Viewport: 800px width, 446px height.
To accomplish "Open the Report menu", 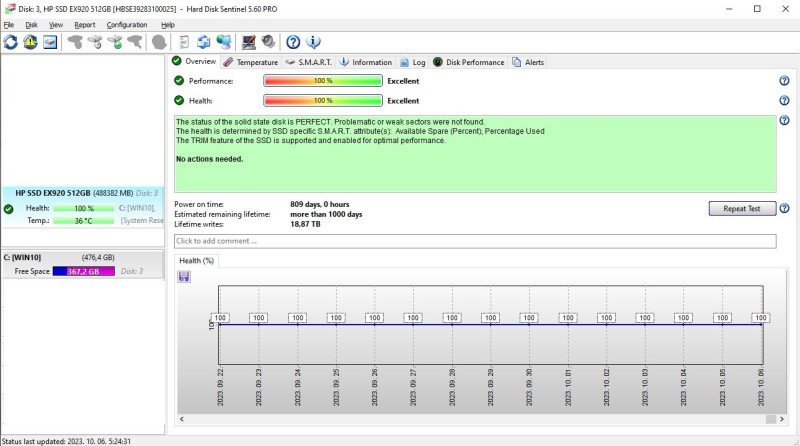I will pyautogui.click(x=85, y=24).
